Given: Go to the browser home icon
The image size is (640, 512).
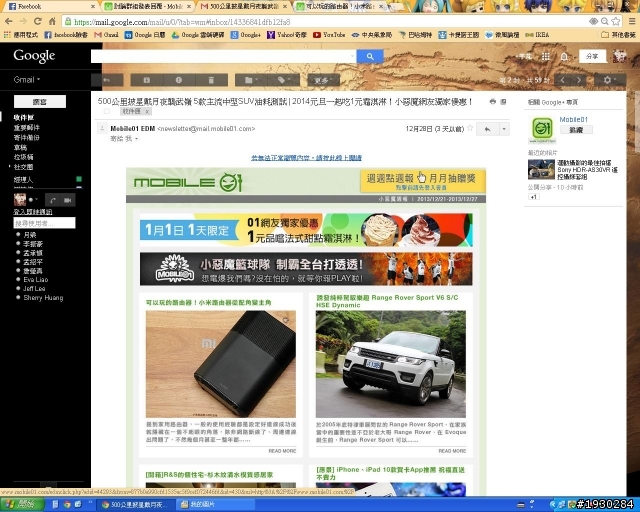Looking at the screenshot, I should pos(52,21).
